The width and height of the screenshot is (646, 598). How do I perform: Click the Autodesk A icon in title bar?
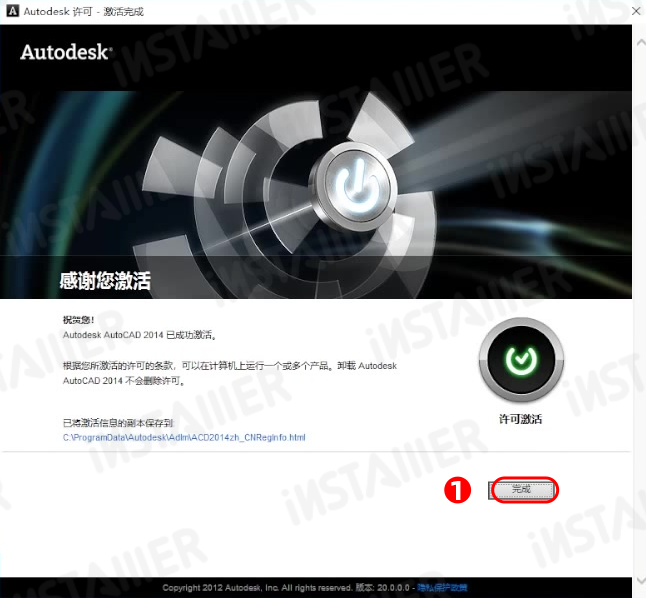[x=12, y=11]
